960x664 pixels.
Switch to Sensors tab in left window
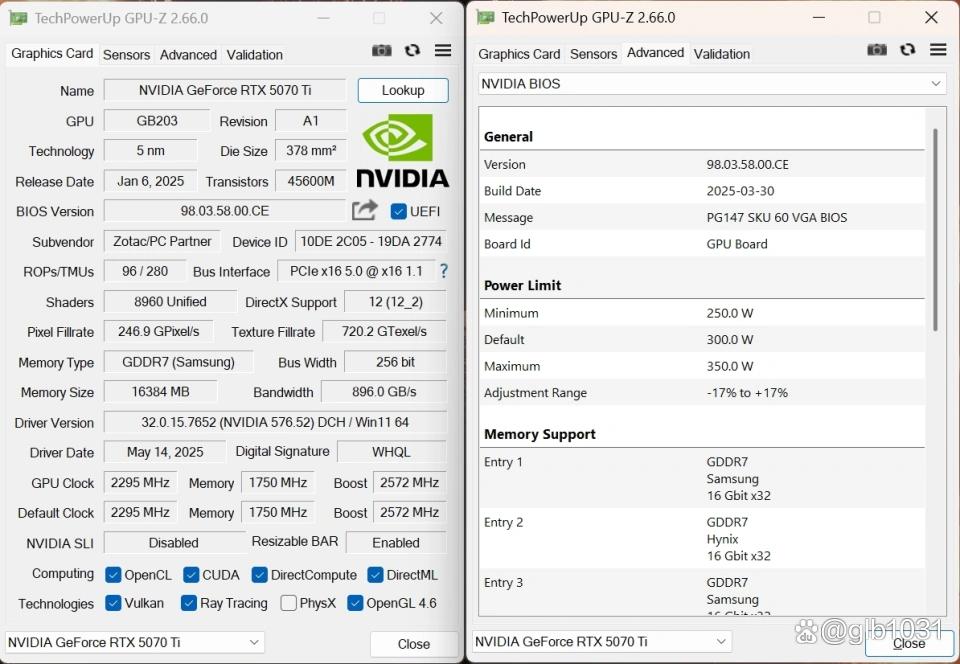pos(126,55)
